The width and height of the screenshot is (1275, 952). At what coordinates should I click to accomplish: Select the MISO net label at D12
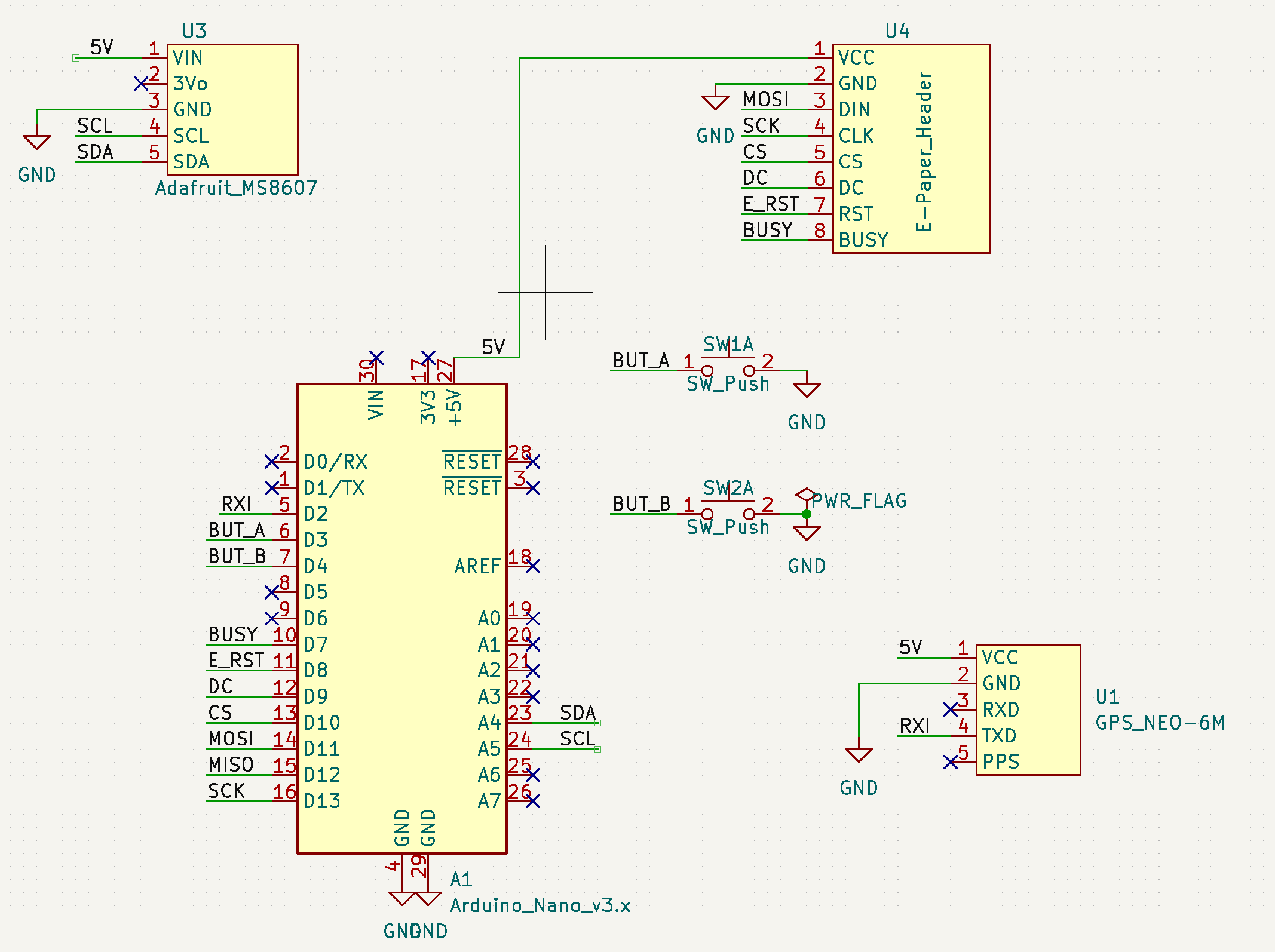[x=231, y=765]
